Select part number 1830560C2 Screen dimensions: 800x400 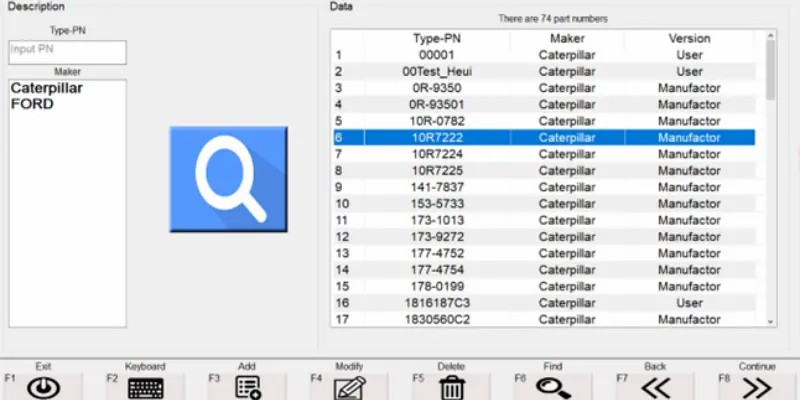[x=544, y=319]
